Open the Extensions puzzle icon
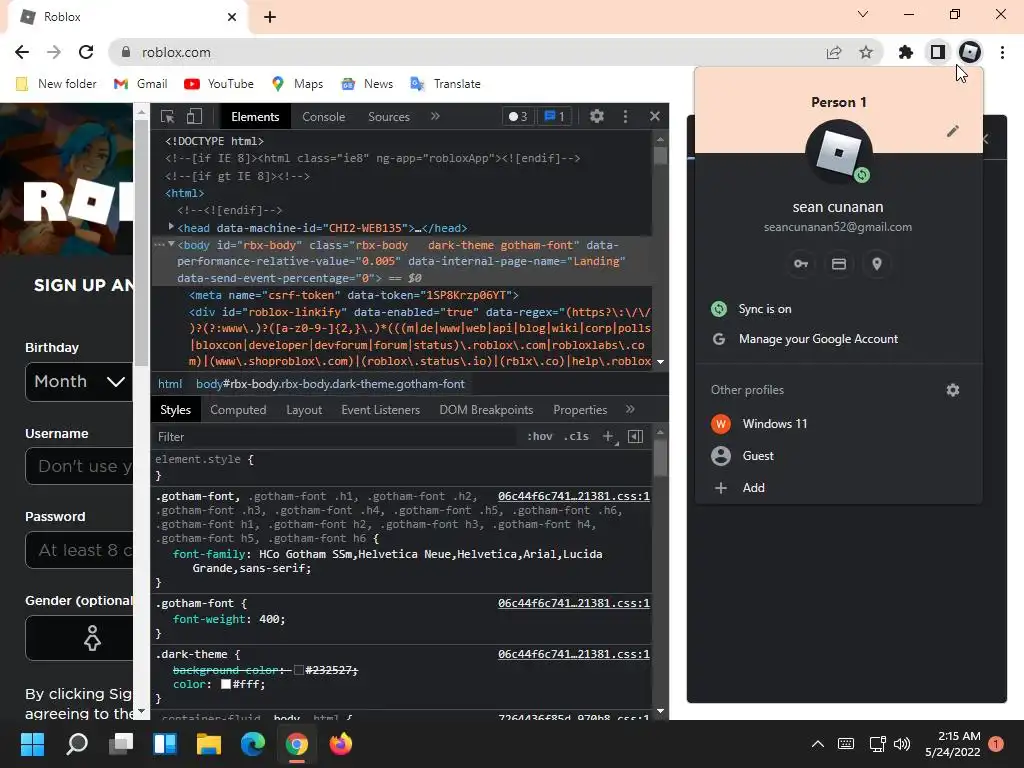The image size is (1024, 768). 905,52
